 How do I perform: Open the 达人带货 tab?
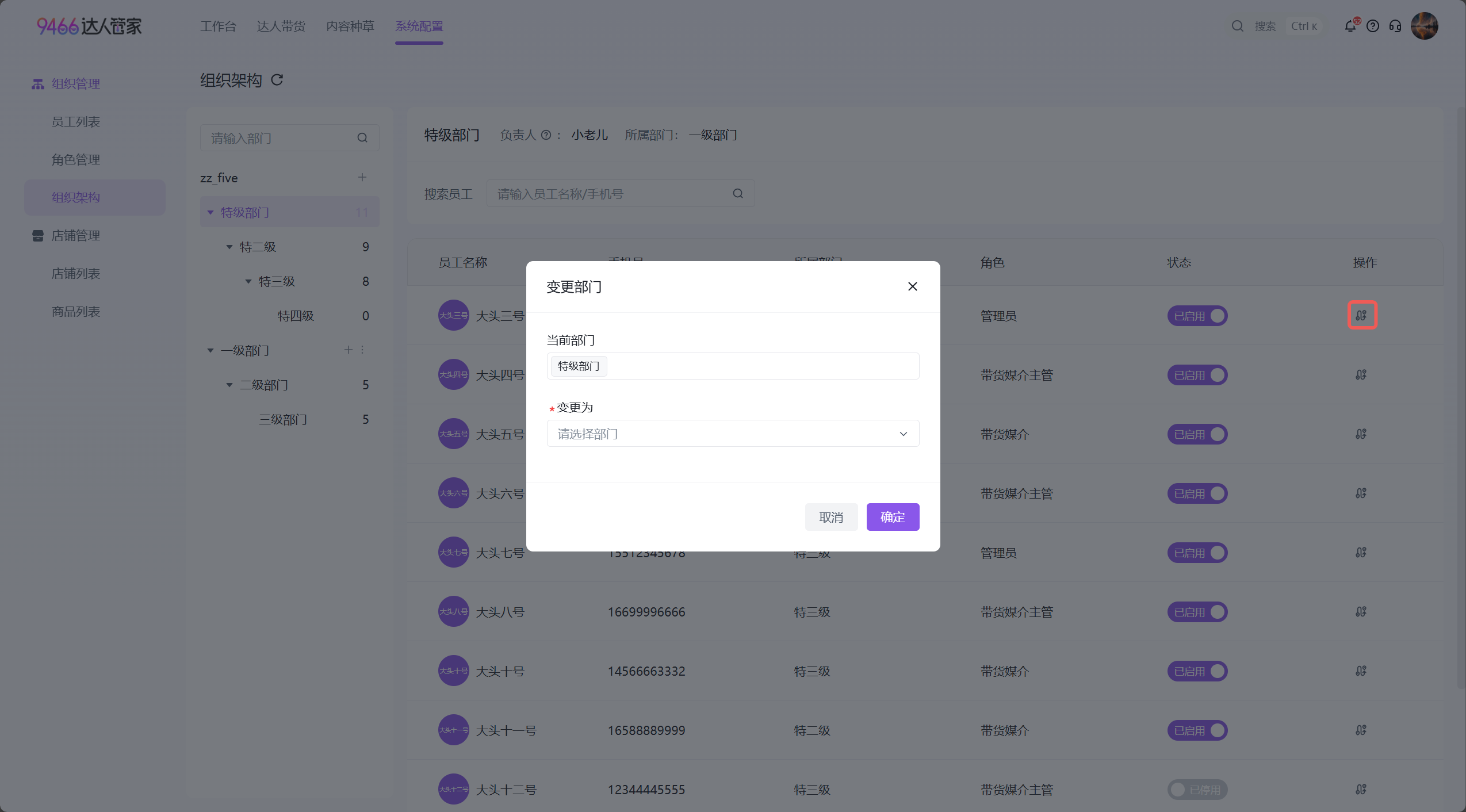(x=281, y=26)
